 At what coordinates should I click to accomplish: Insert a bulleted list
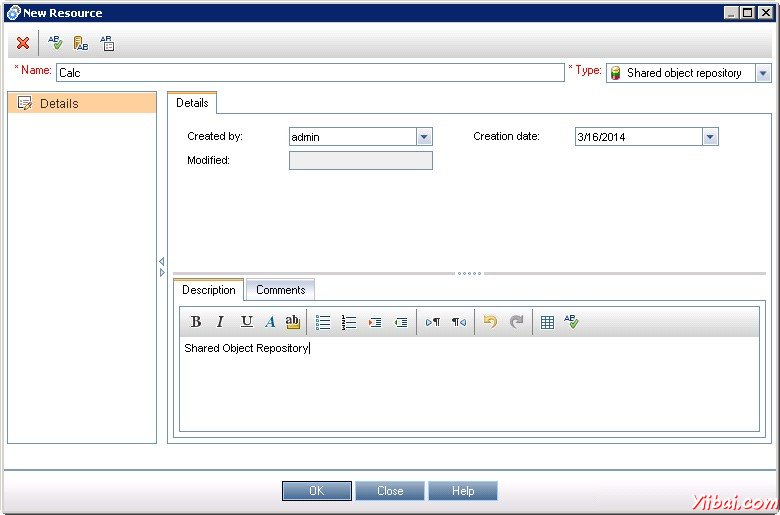click(x=323, y=322)
